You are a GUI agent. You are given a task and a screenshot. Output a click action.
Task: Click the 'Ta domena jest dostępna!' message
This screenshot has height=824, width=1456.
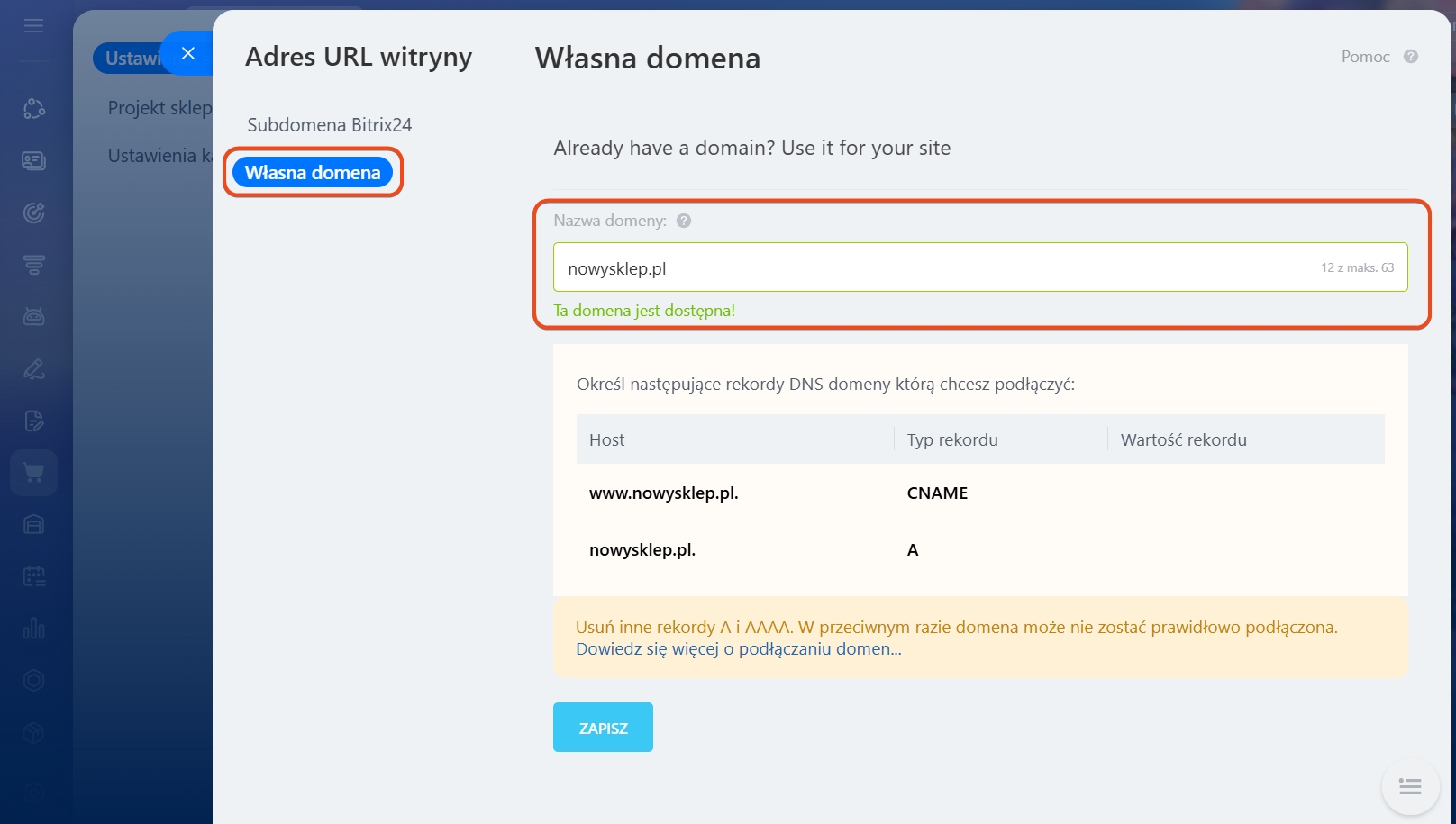[x=644, y=311]
